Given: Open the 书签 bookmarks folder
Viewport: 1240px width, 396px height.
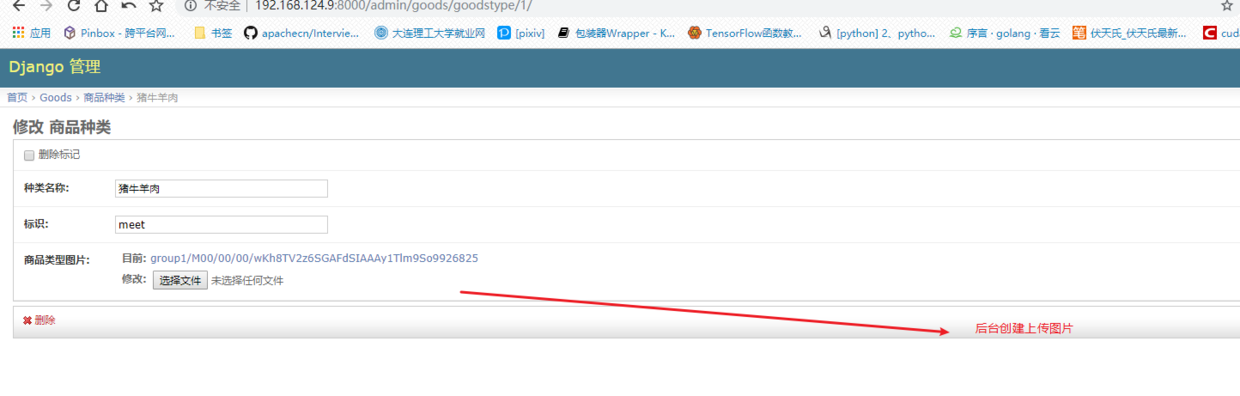Looking at the screenshot, I should point(213,33).
